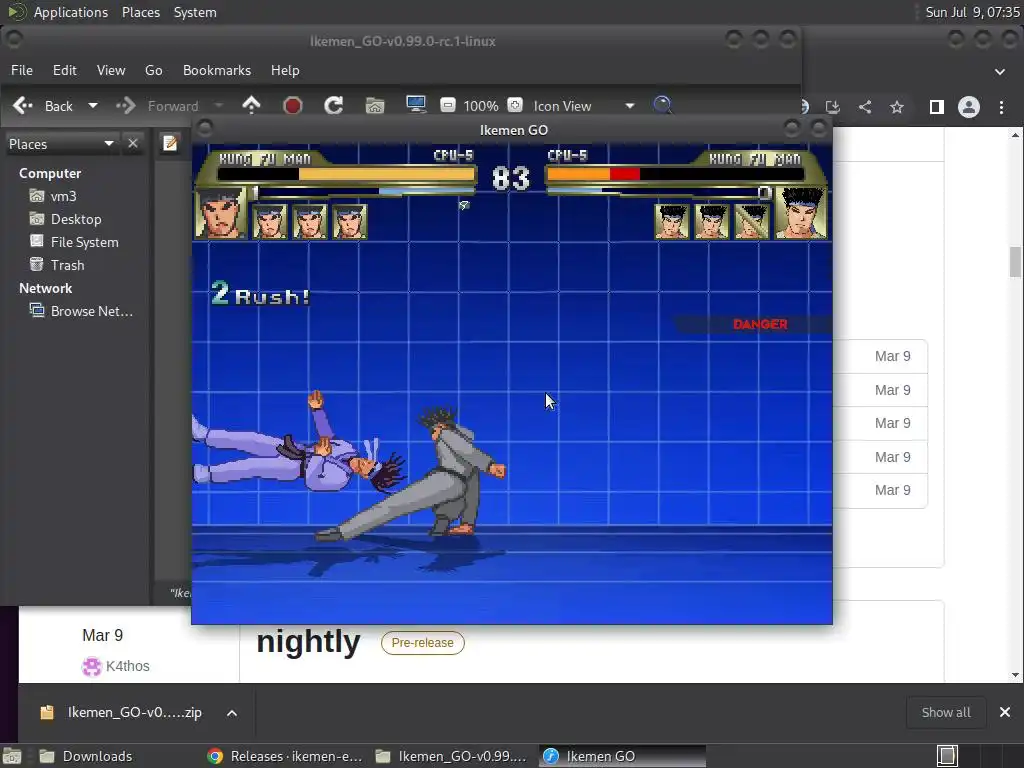The image size is (1024, 768).
Task: Toggle the location edit pencil icon
Action: tap(170, 143)
